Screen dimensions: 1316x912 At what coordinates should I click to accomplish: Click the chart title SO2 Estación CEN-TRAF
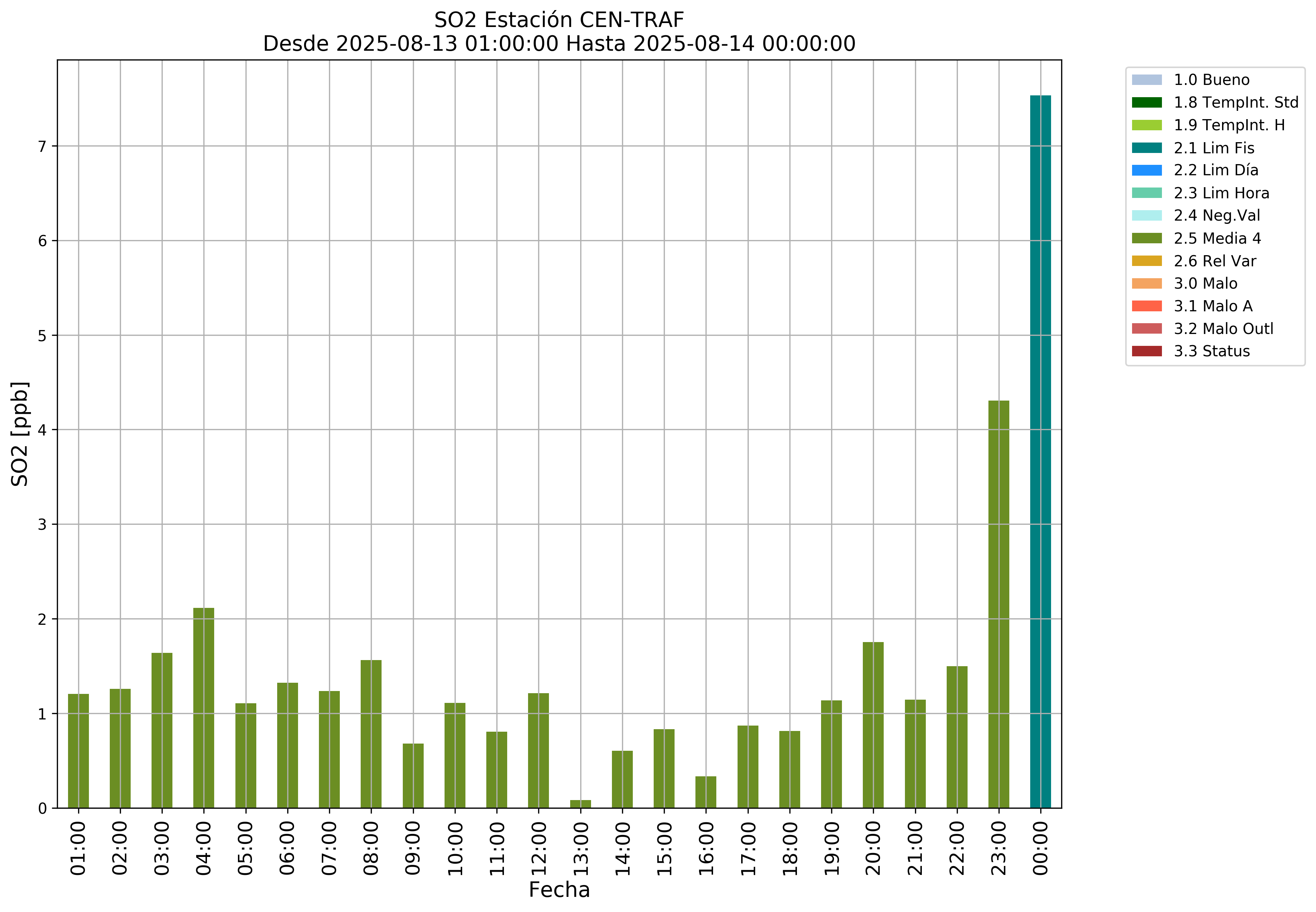pyautogui.click(x=558, y=20)
